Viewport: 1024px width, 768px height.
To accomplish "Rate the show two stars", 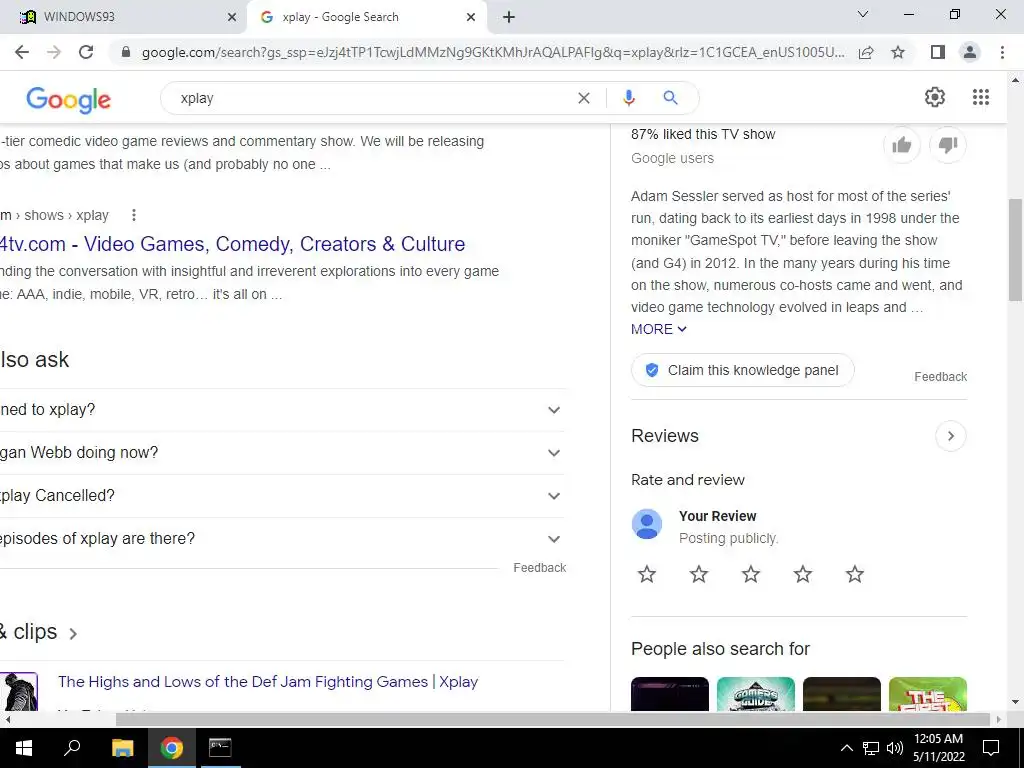I will coord(699,574).
